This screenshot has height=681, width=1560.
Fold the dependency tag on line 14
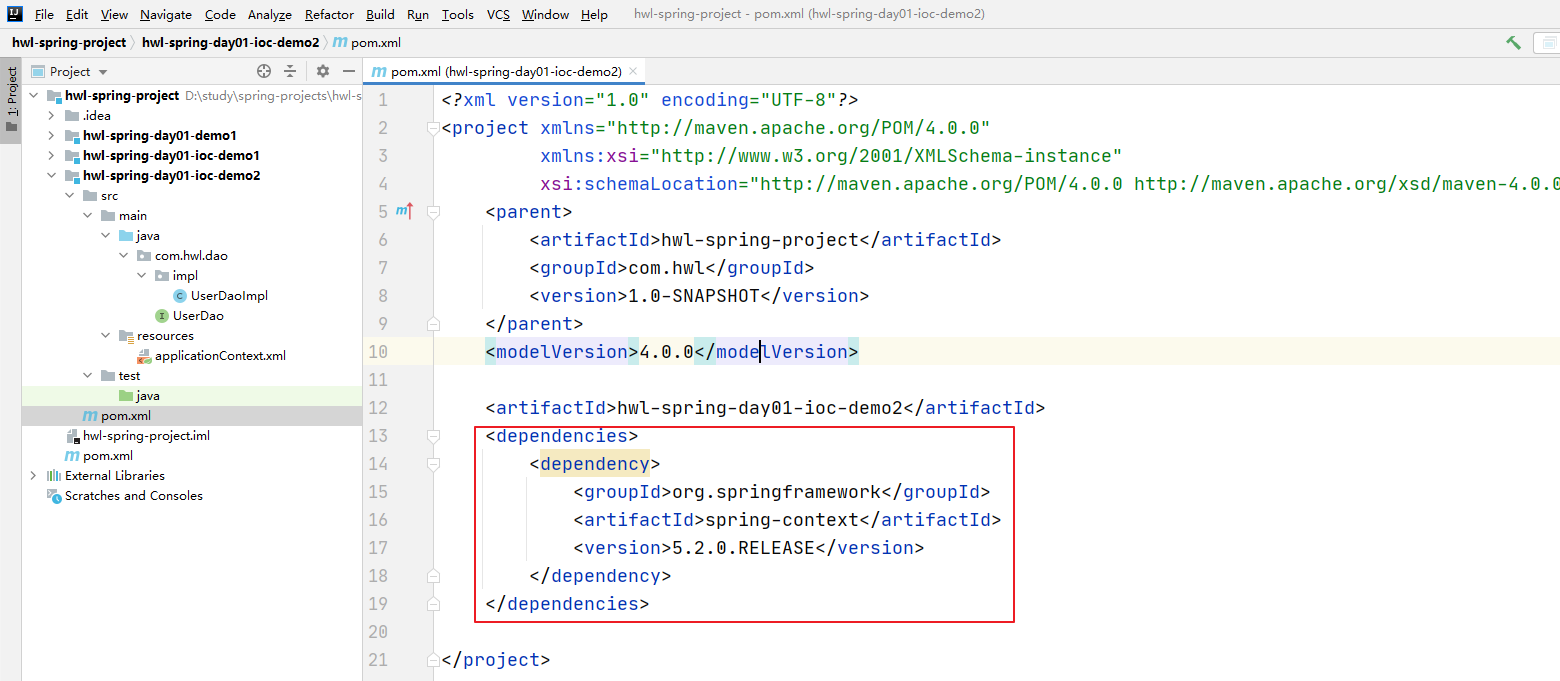(x=432, y=464)
